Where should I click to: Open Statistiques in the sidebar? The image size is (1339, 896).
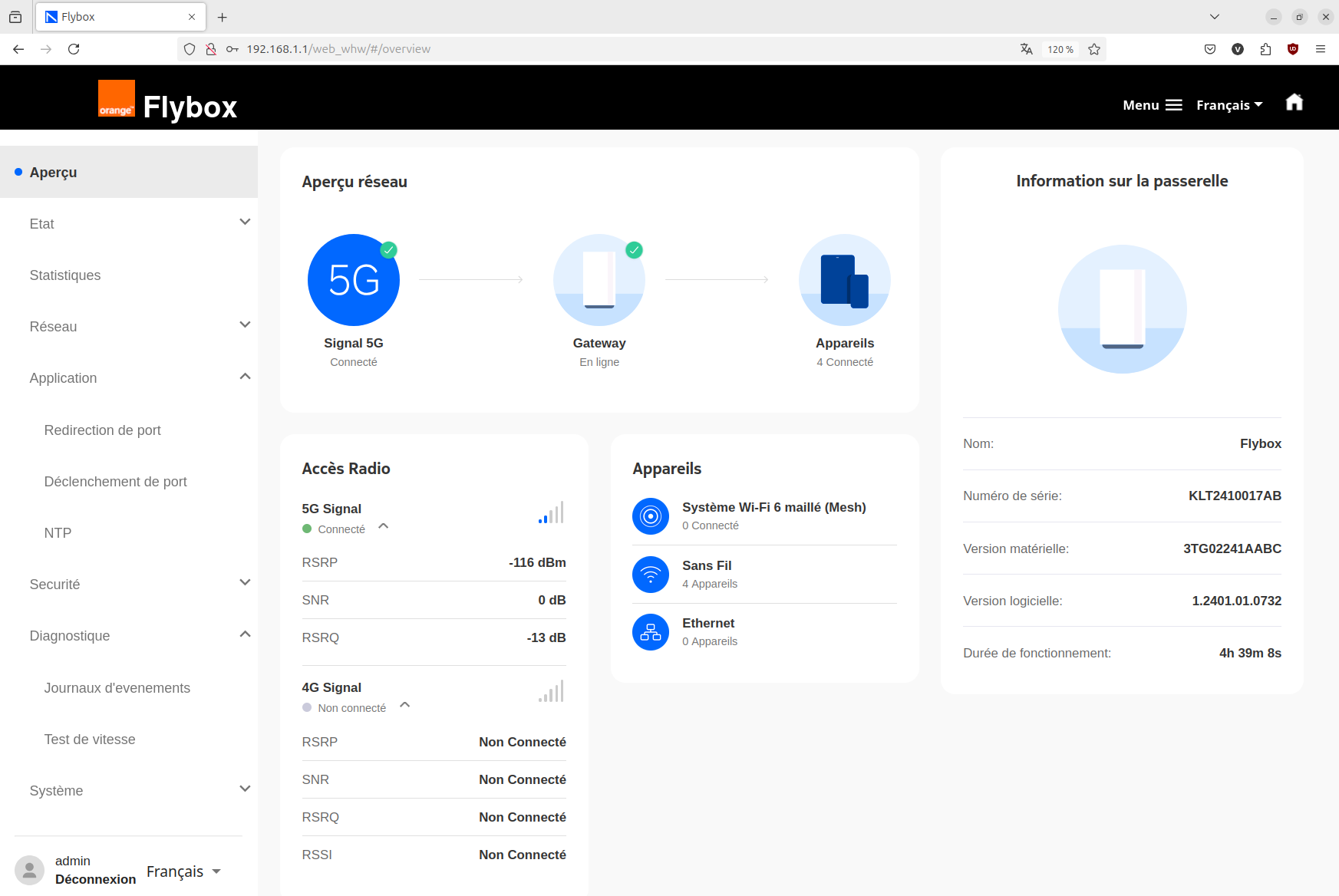point(65,275)
